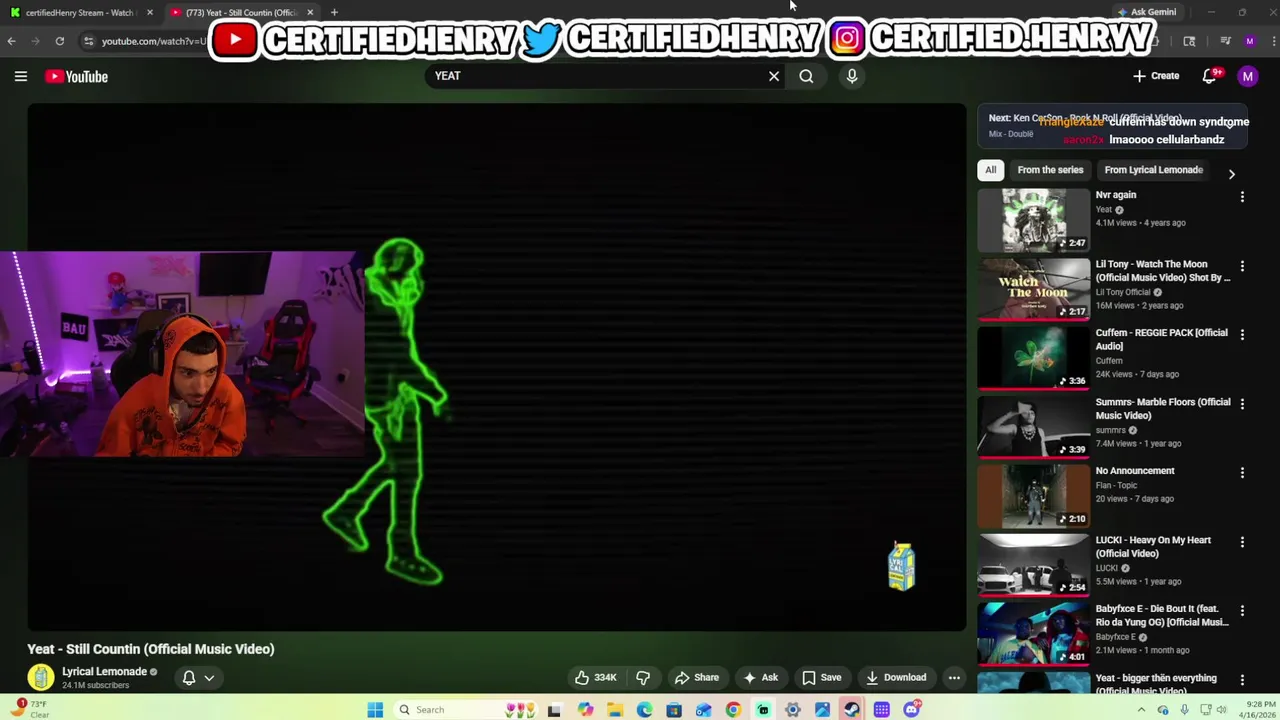1280x720 pixels.
Task: Go back in browser history
Action: (x=11, y=41)
